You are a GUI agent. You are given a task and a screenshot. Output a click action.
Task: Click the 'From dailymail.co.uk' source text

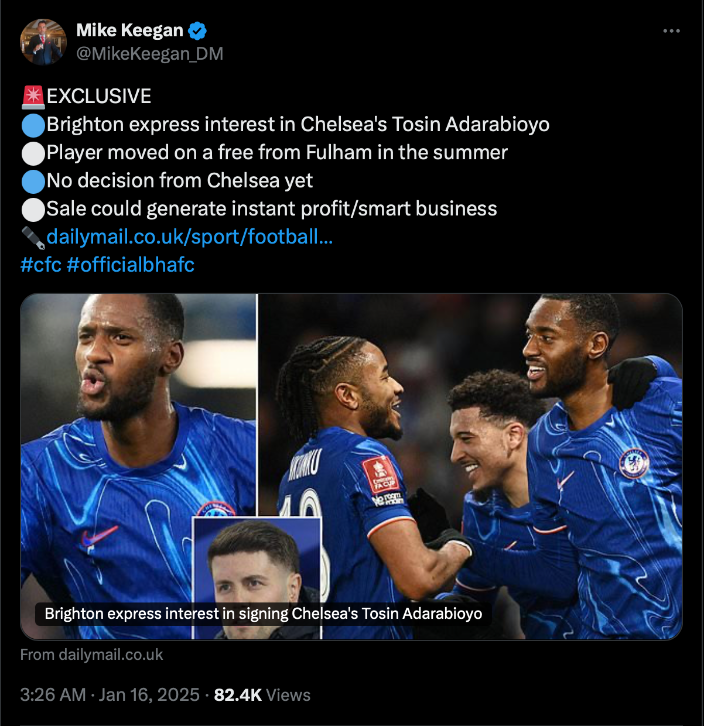click(x=91, y=655)
